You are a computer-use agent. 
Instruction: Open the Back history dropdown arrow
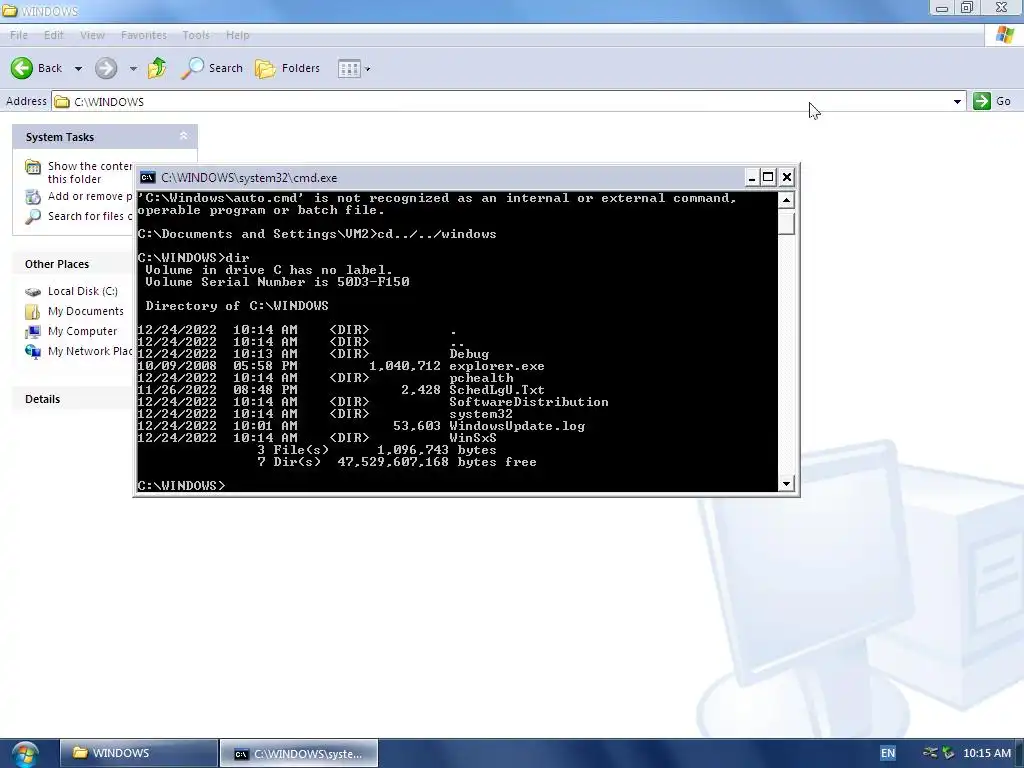[x=78, y=69]
